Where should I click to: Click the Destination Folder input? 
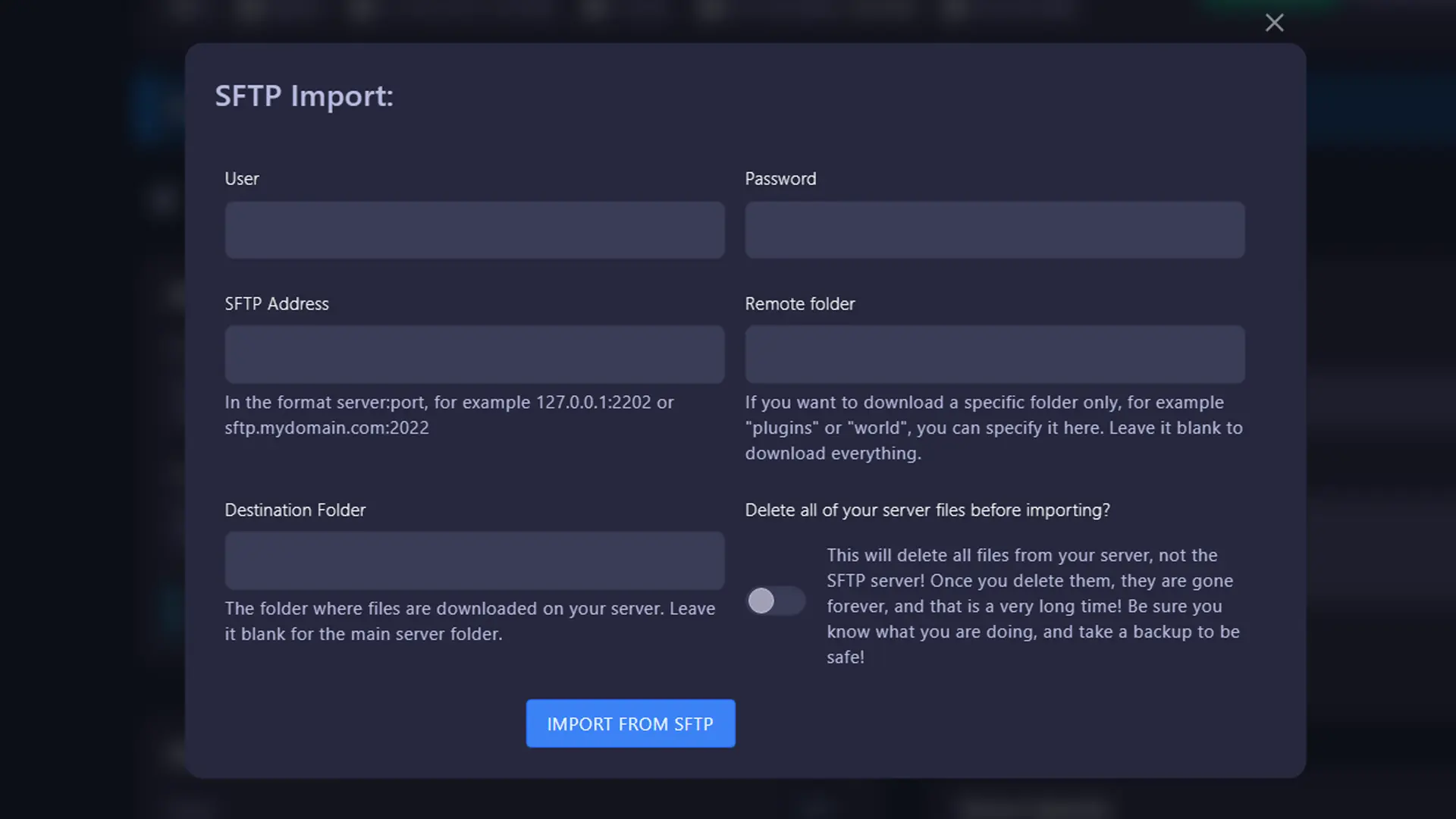(474, 560)
